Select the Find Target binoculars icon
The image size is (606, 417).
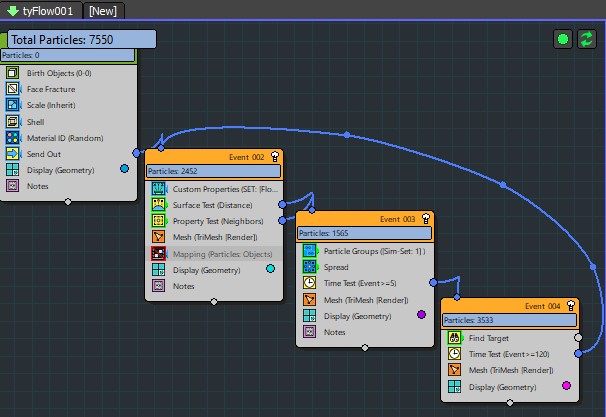[x=454, y=338]
